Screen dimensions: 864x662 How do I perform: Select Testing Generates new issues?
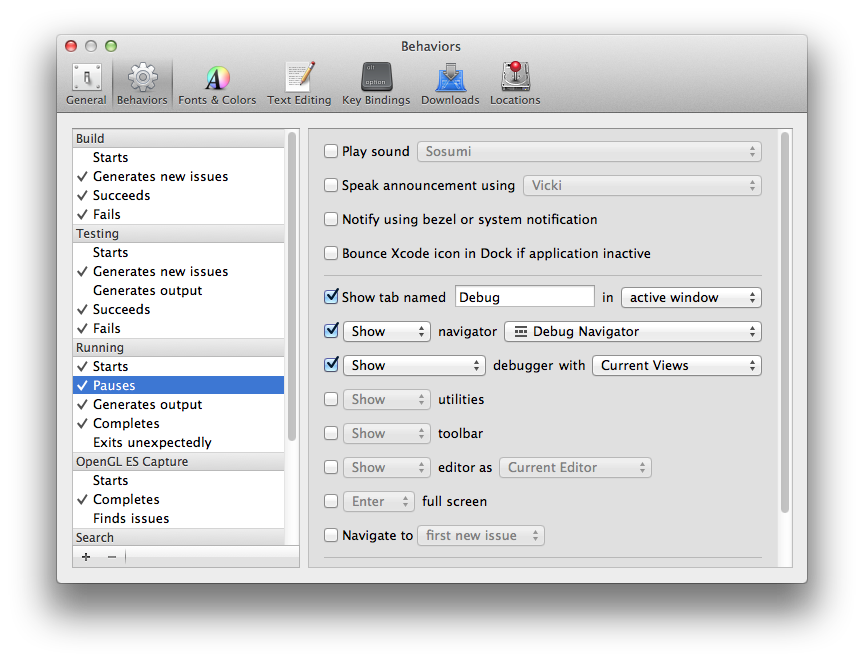(179, 271)
